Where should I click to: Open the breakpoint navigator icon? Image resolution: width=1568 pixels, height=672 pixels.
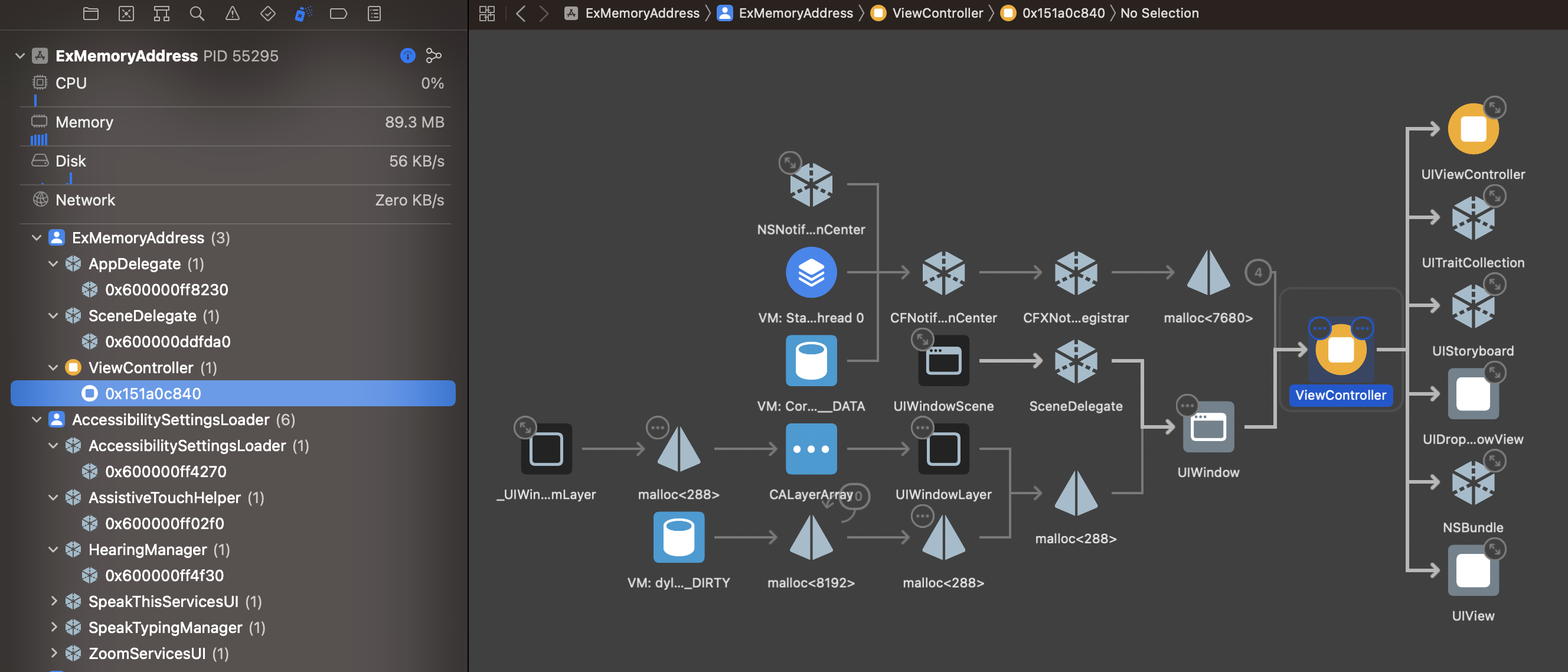point(338,14)
